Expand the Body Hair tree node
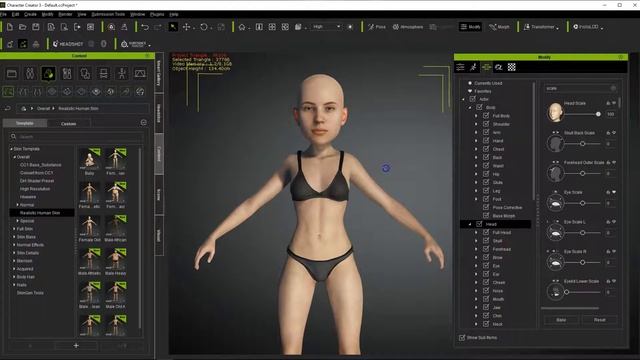This screenshot has height=360, width=640. [x=14, y=277]
